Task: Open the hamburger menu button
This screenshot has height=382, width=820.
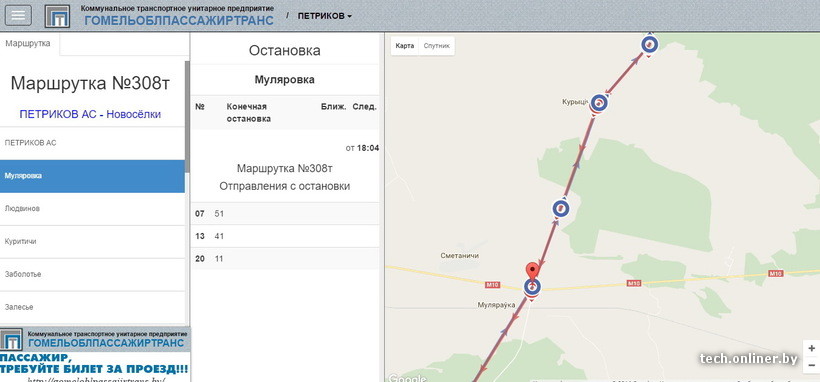Action: (x=18, y=15)
